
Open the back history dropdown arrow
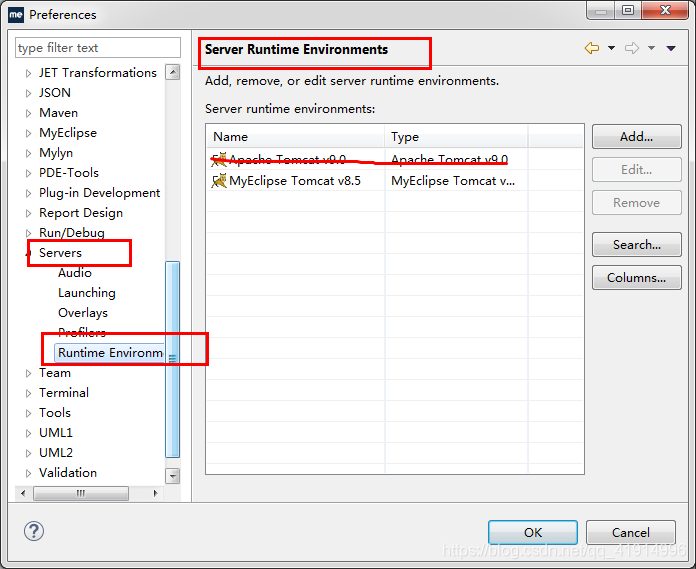tap(611, 48)
